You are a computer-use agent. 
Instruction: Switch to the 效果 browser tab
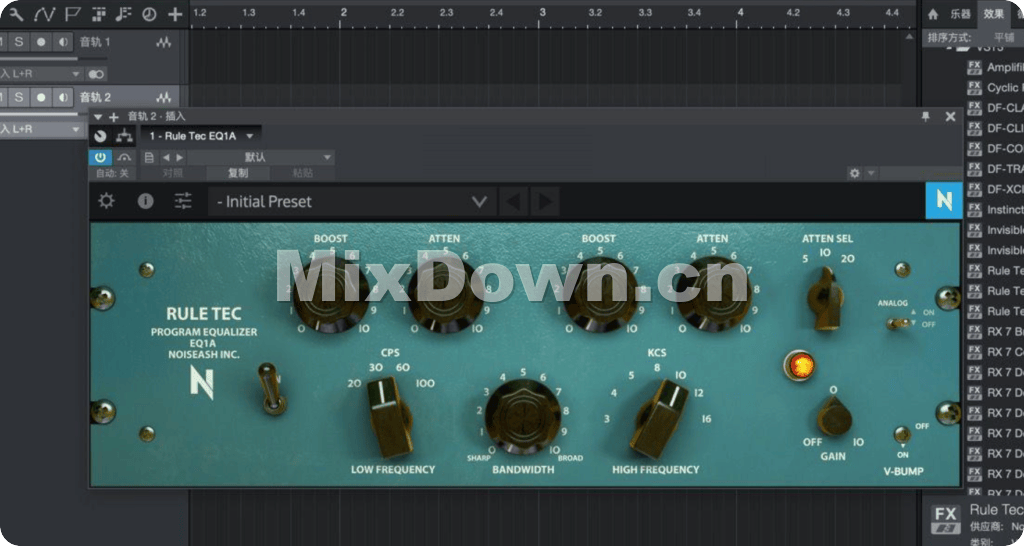click(994, 14)
